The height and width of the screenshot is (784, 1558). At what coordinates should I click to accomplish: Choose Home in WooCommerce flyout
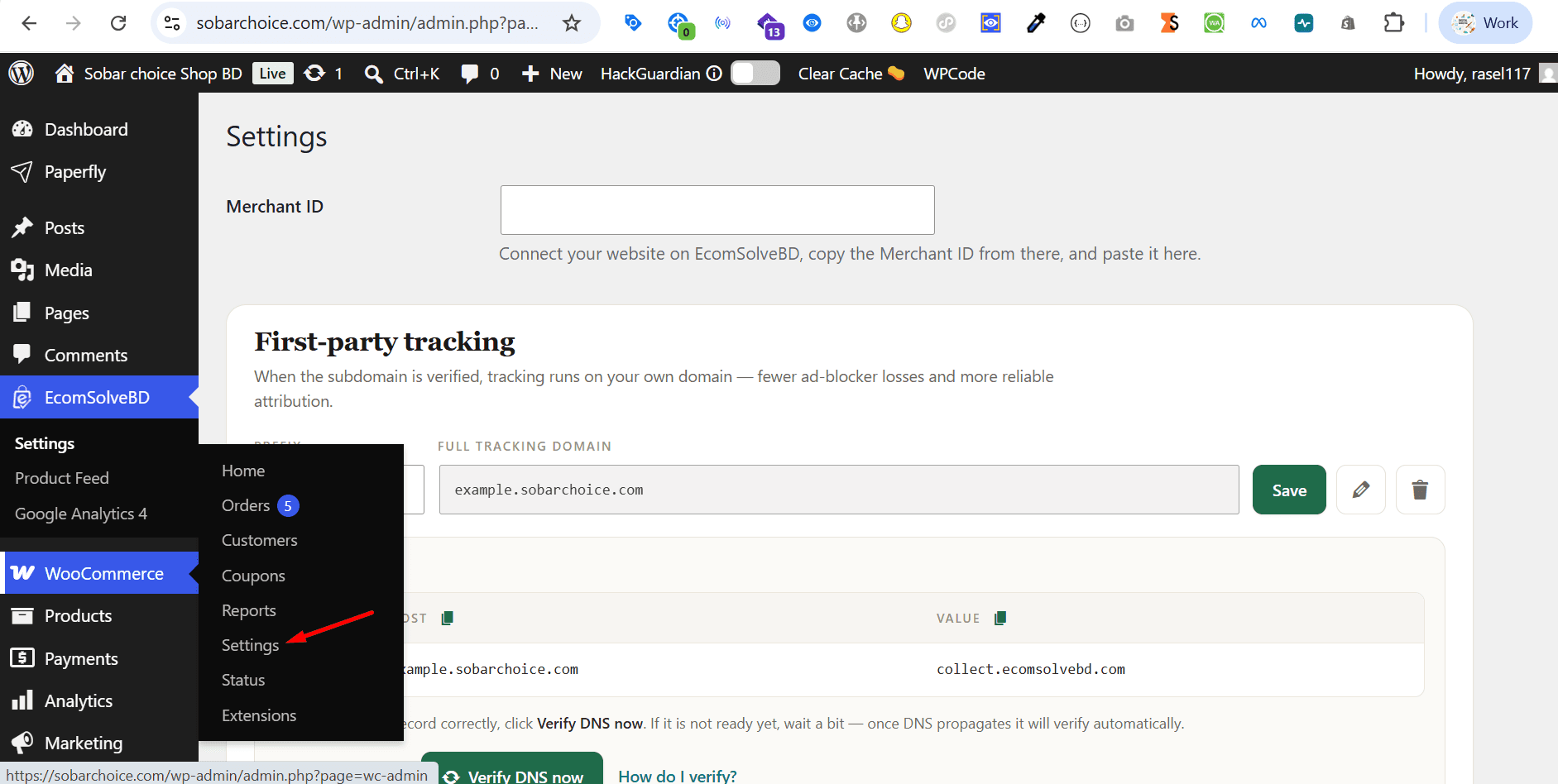(243, 471)
